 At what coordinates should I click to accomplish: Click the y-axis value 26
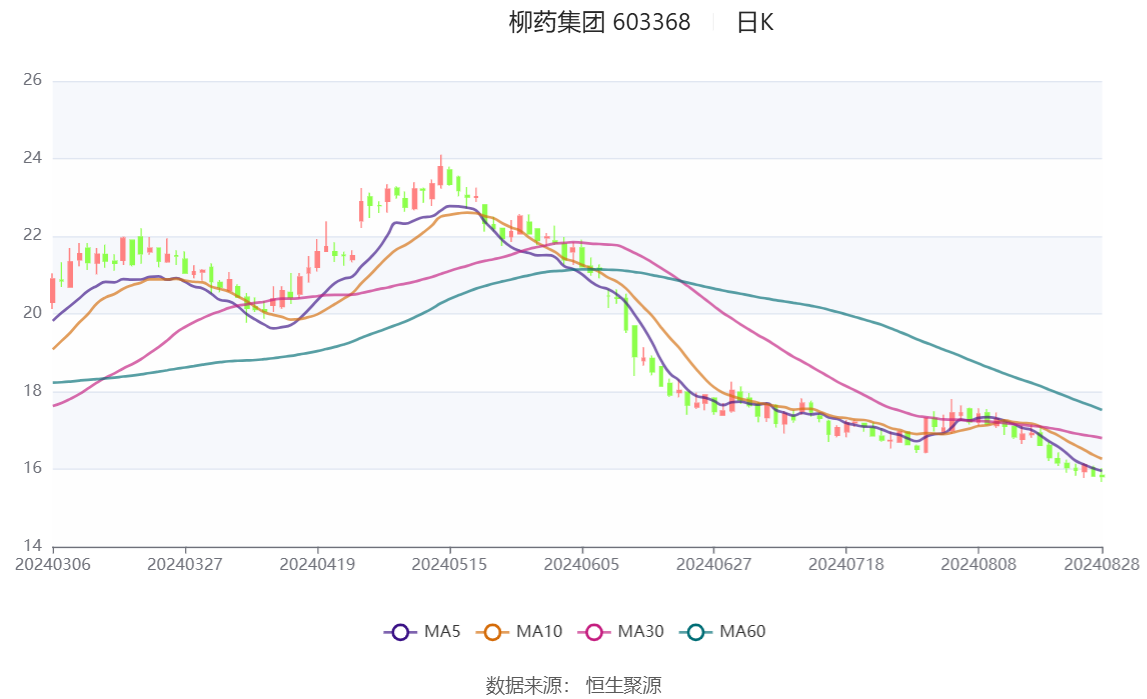coord(32,80)
